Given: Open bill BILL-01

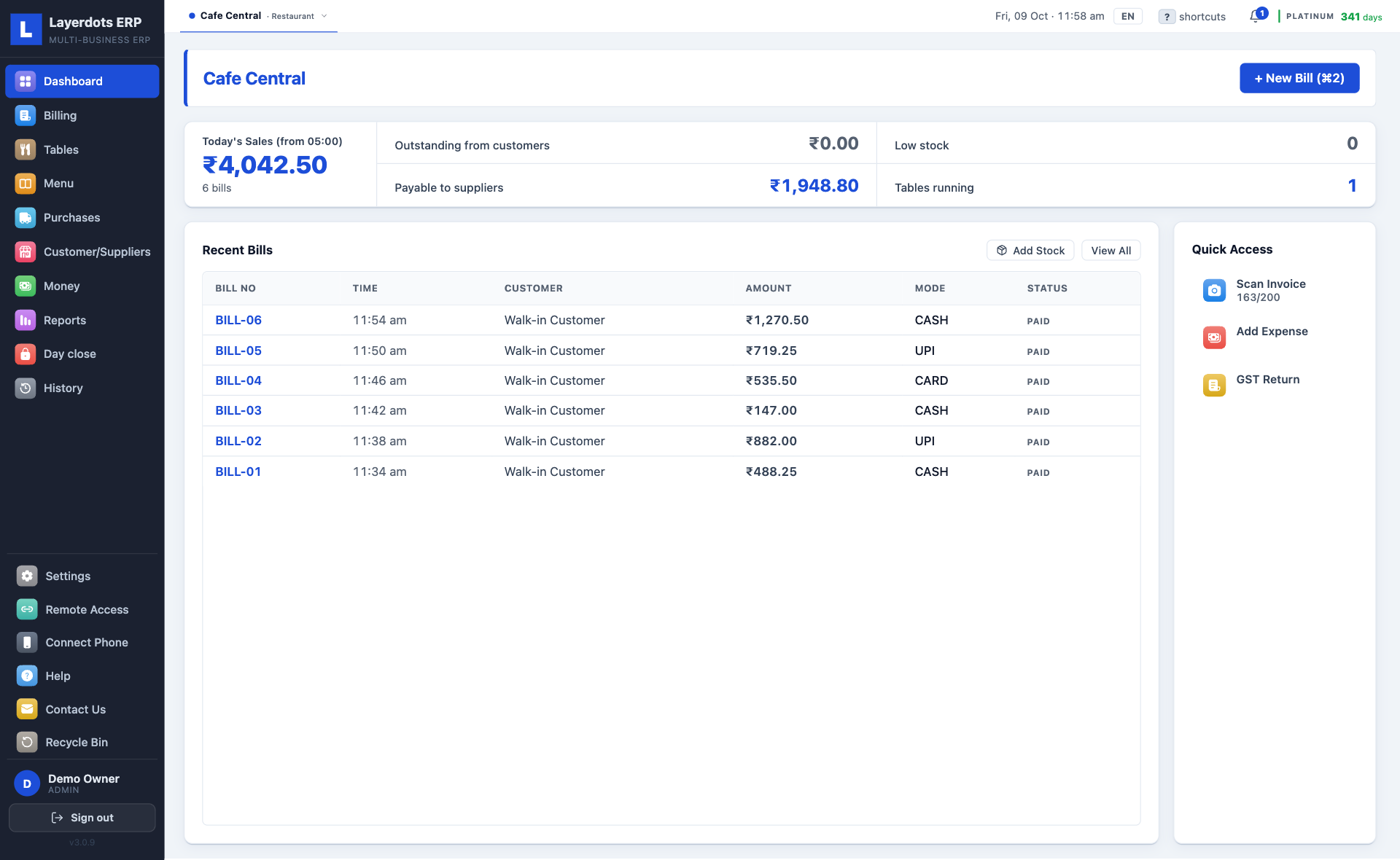Looking at the screenshot, I should pos(238,472).
